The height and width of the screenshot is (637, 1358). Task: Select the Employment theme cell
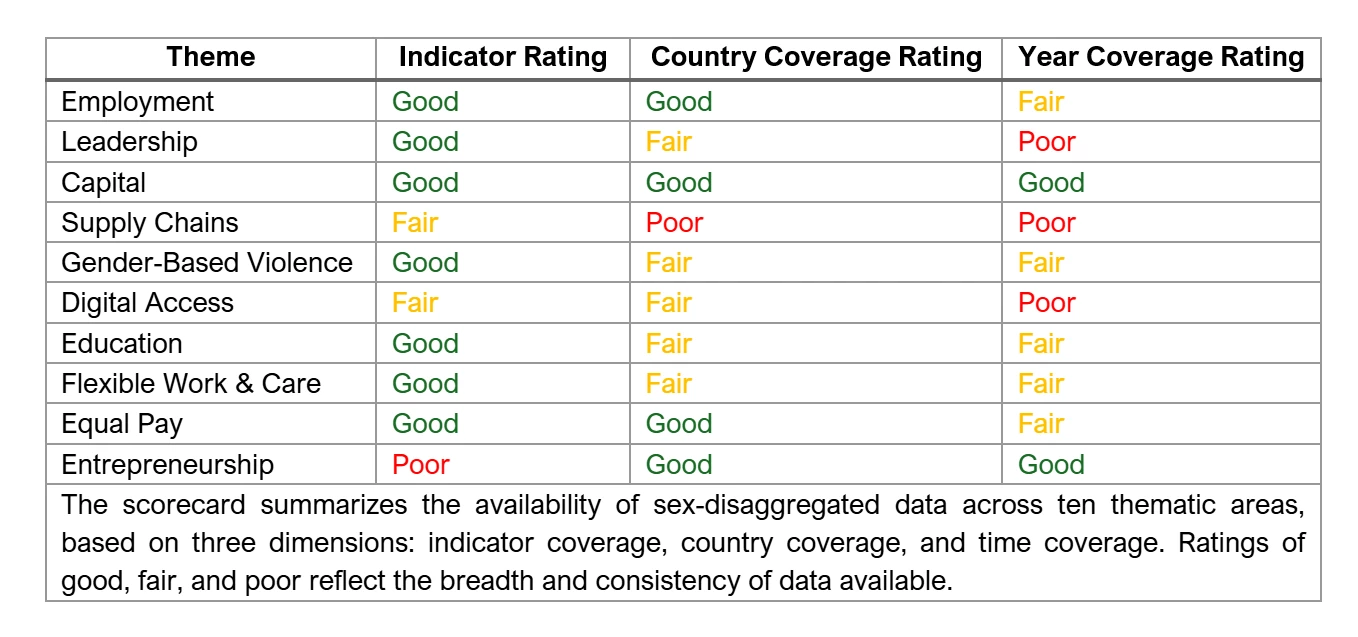click(137, 102)
